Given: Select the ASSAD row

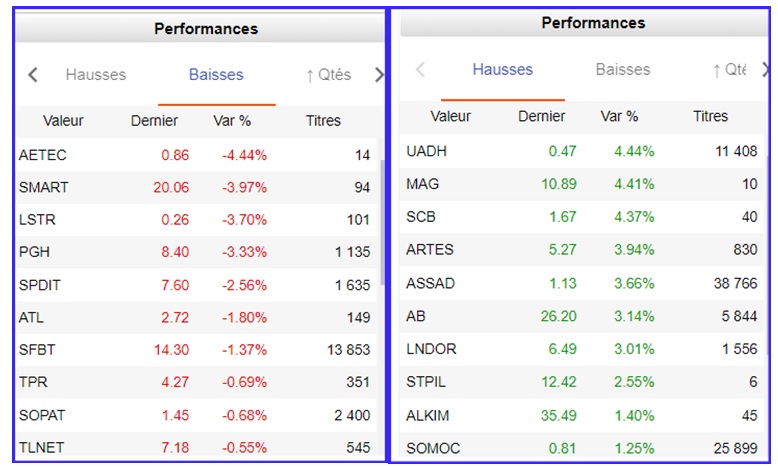Looking at the screenshot, I should click(430, 283).
